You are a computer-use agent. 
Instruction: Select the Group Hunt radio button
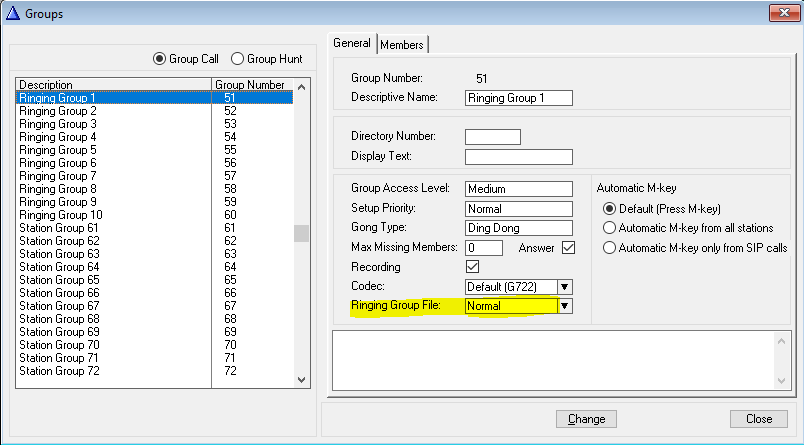tap(237, 59)
